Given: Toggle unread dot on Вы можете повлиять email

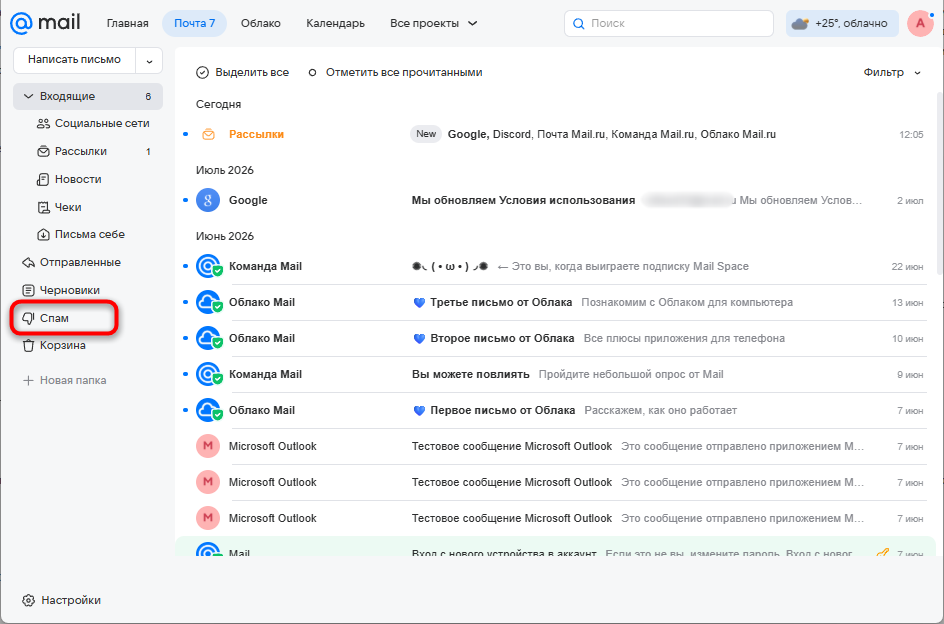Looking at the screenshot, I should click(185, 373).
